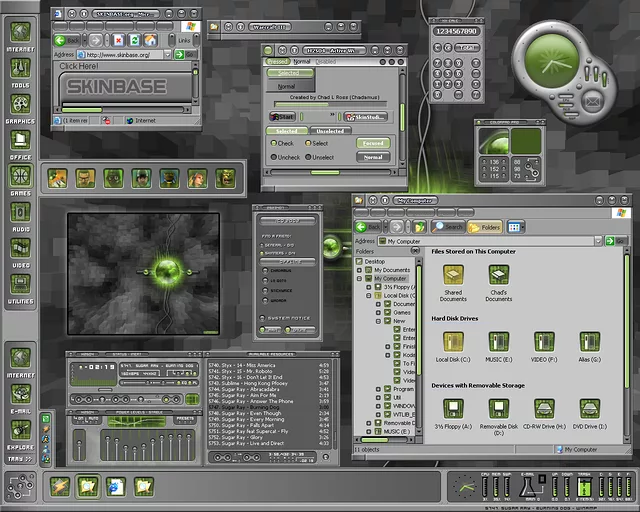This screenshot has width=640, height=512.
Task: Select the Check radio option
Action: [274, 143]
